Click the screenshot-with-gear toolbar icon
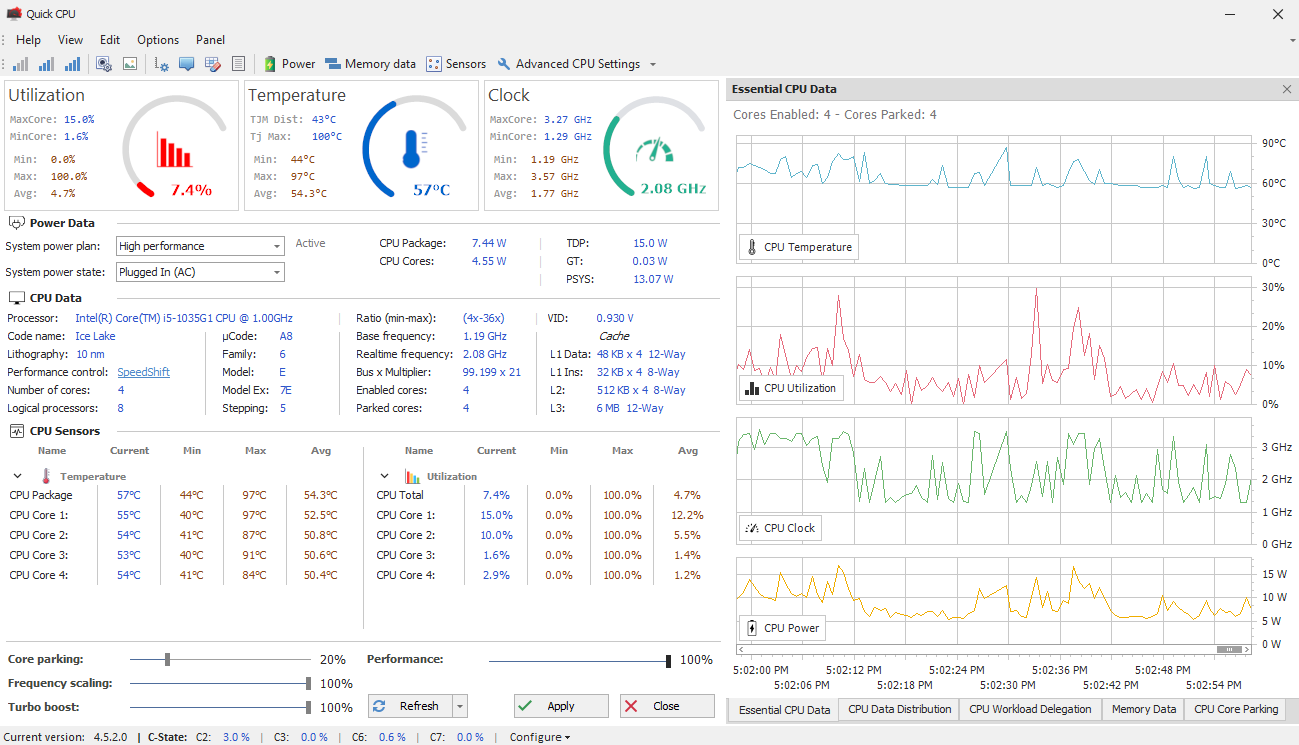 coord(104,64)
